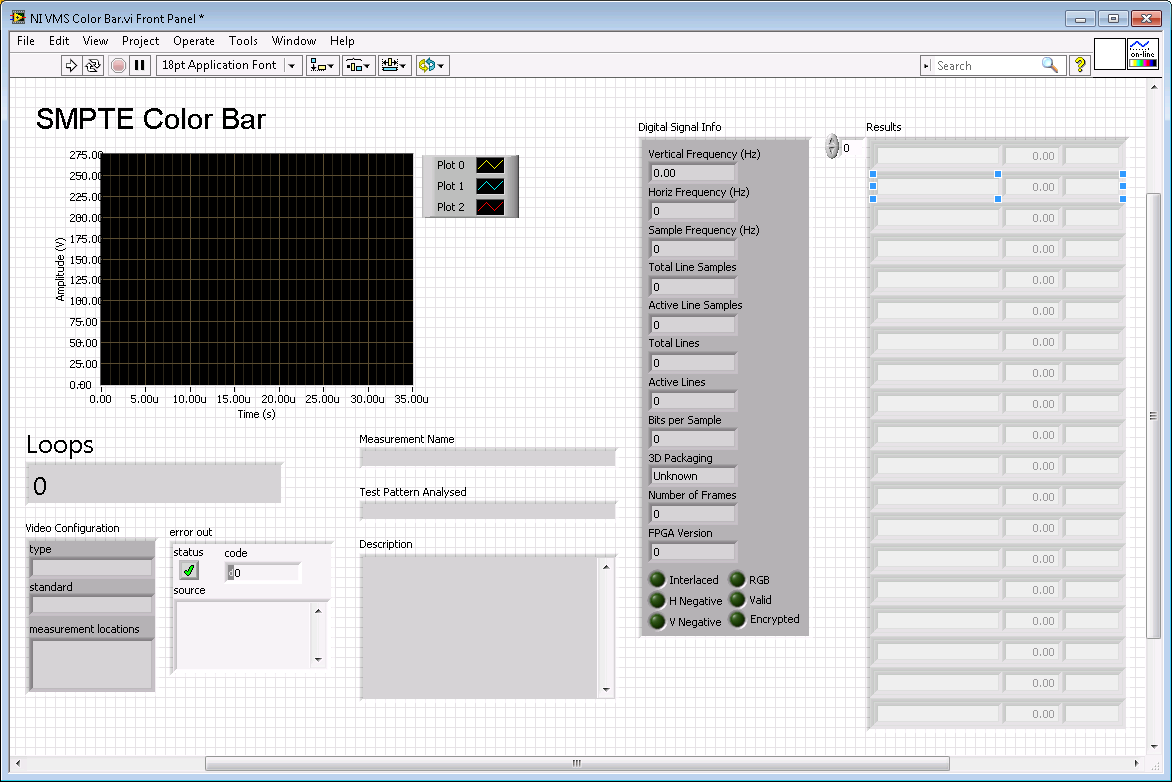Click the error out status checkmark

(x=189, y=571)
